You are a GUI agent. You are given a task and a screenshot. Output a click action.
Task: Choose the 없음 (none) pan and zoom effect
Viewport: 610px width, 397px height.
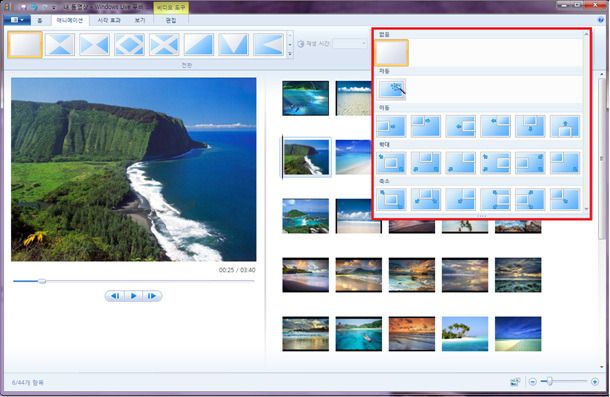(391, 53)
